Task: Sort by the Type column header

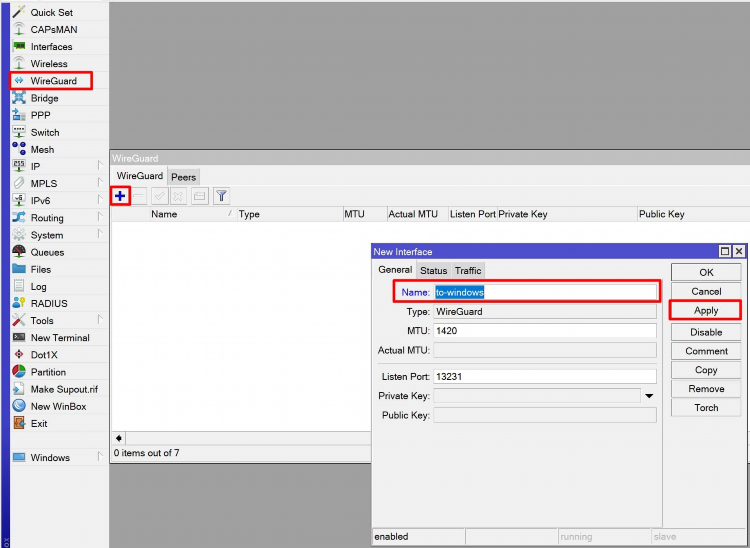Action: click(290, 214)
